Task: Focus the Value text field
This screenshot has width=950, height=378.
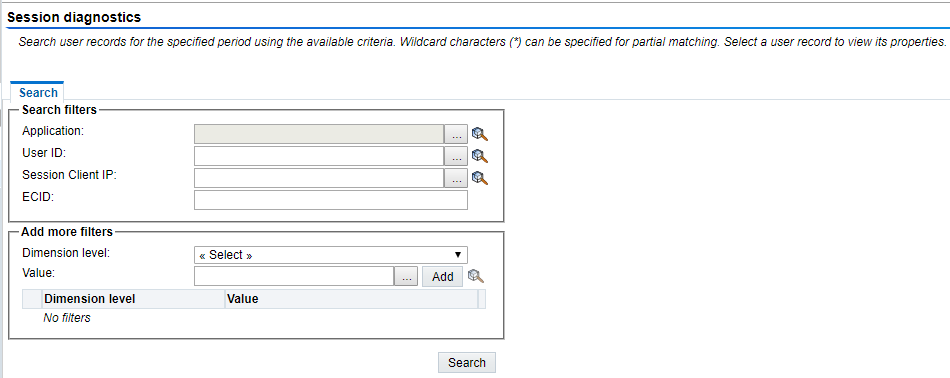Action: (294, 276)
